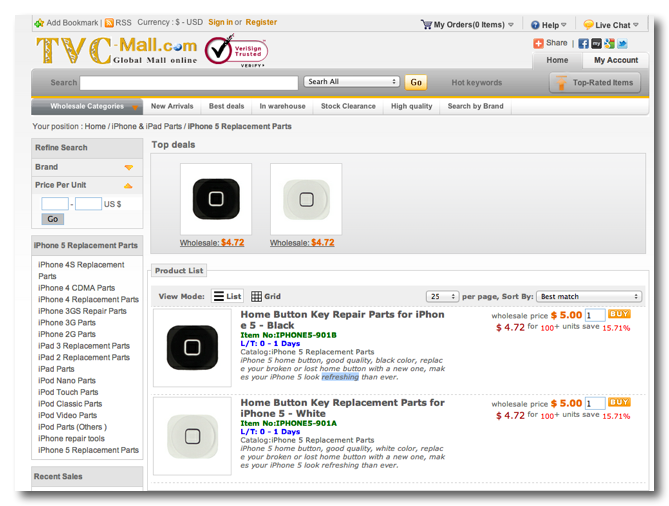Open iPhone 4 CDMA Parts category

76,288
